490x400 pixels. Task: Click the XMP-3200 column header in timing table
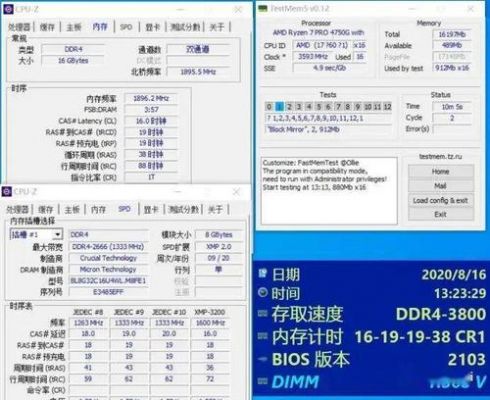(210, 312)
